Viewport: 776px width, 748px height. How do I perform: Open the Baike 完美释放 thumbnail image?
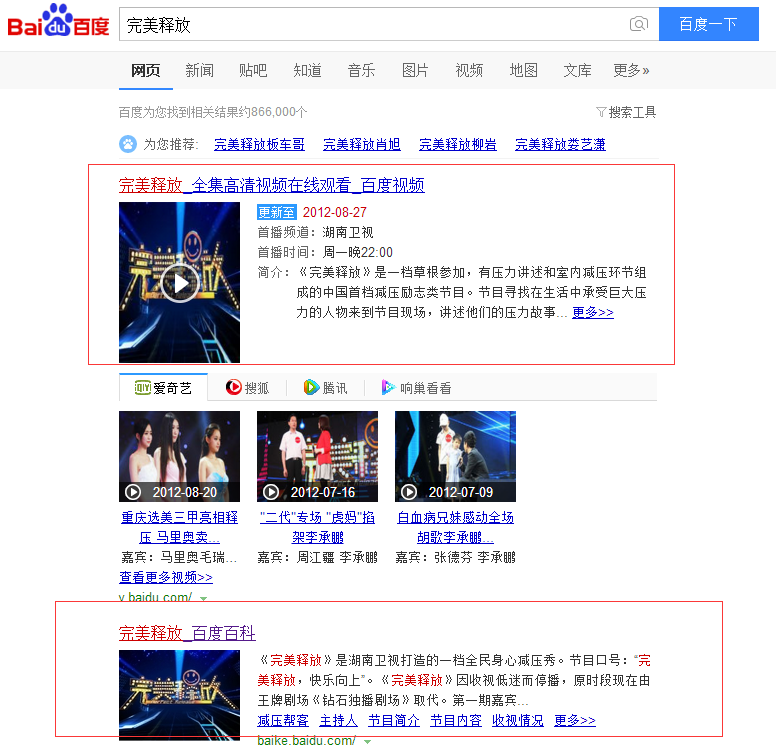[179, 695]
